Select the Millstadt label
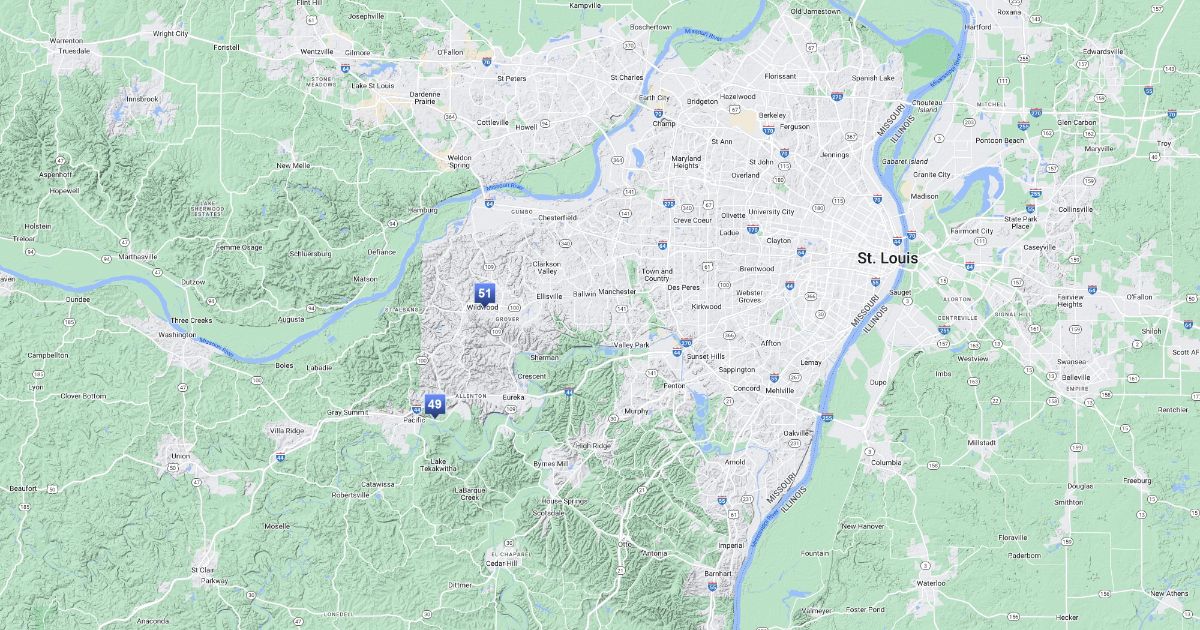Image resolution: width=1200 pixels, height=630 pixels. (981, 441)
